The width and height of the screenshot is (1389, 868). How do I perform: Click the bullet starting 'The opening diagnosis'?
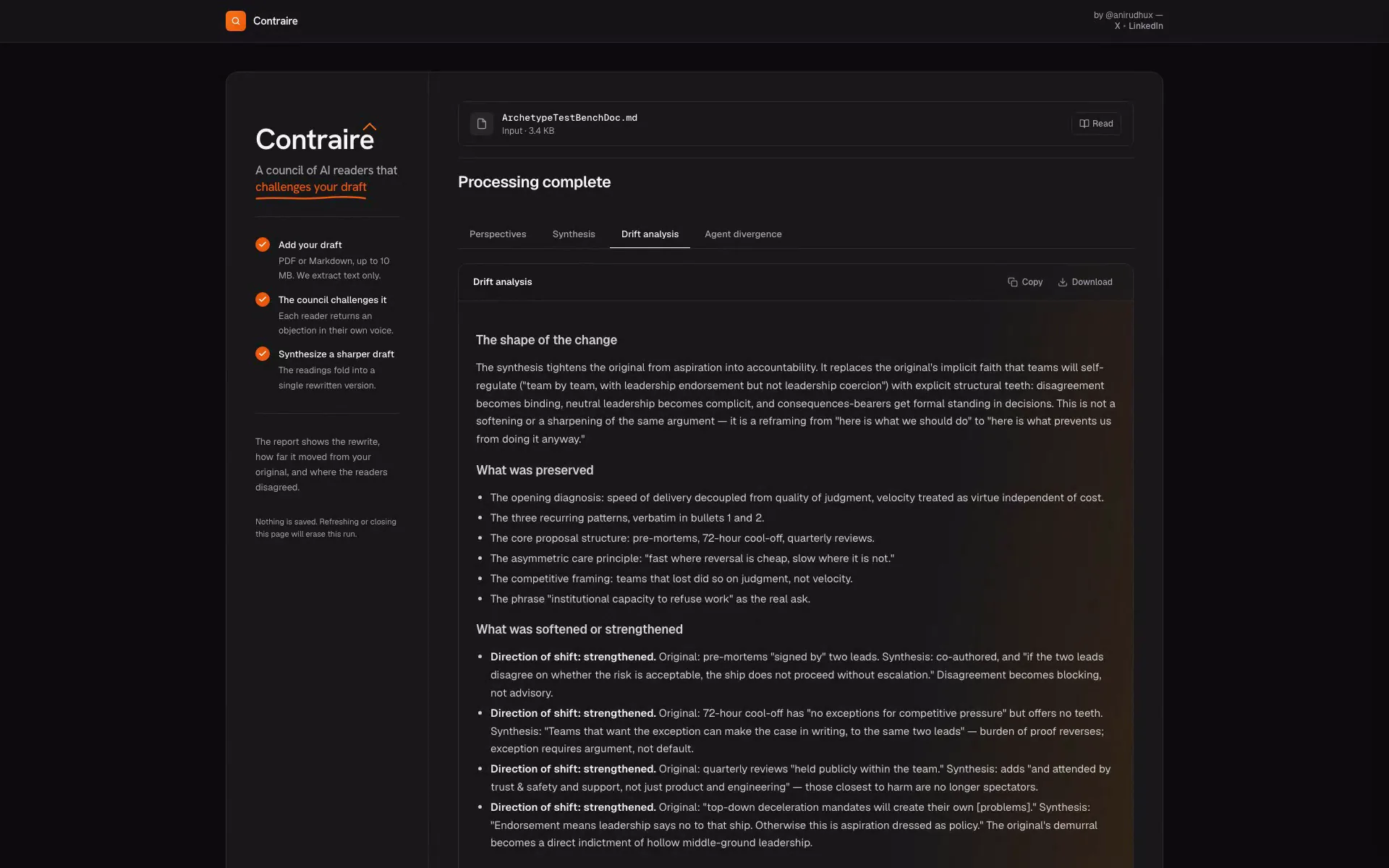coord(797,498)
